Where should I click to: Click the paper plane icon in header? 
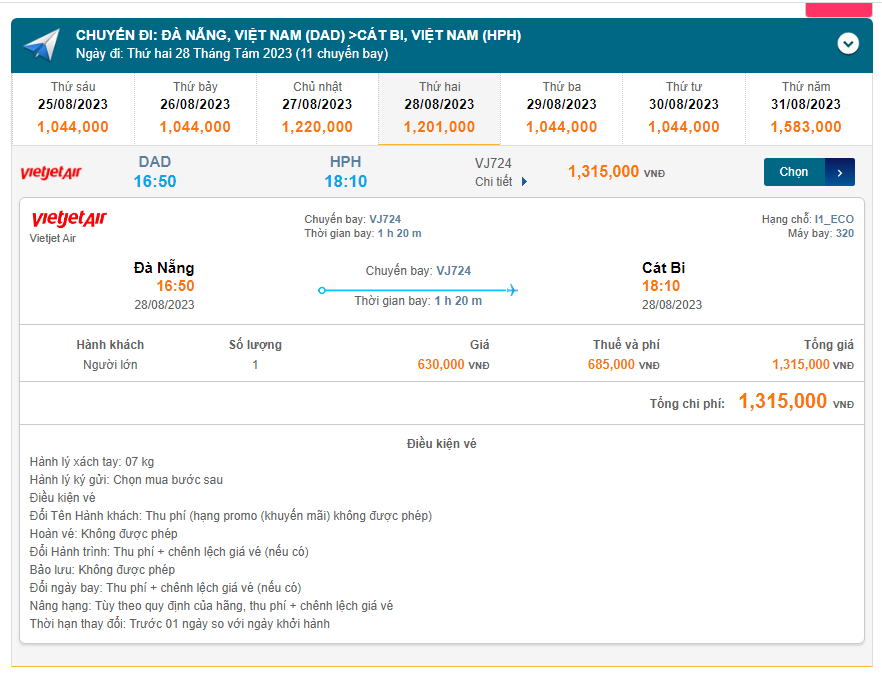[x=42, y=45]
